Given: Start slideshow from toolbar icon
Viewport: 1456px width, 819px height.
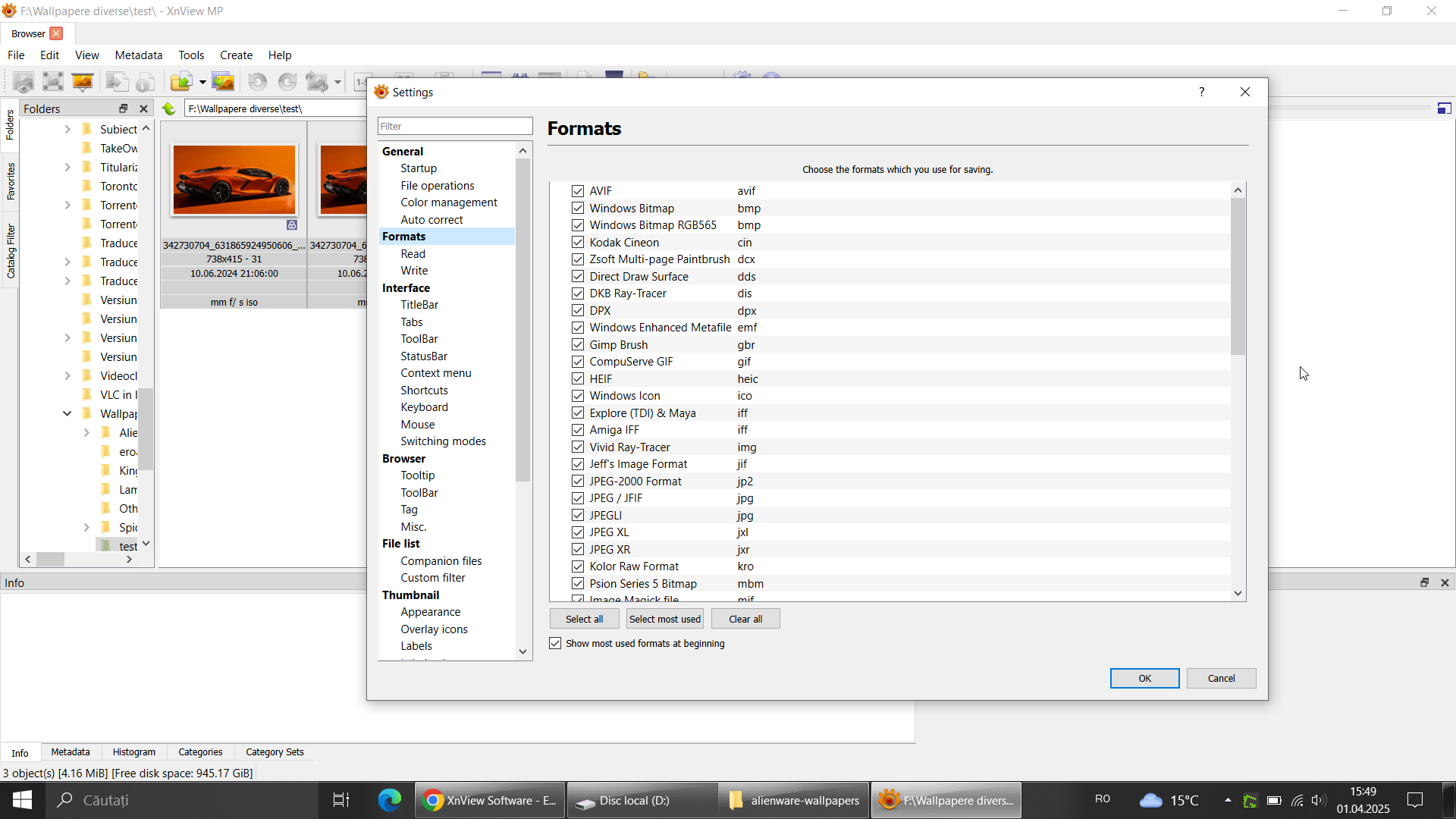Looking at the screenshot, I should pos(83,82).
